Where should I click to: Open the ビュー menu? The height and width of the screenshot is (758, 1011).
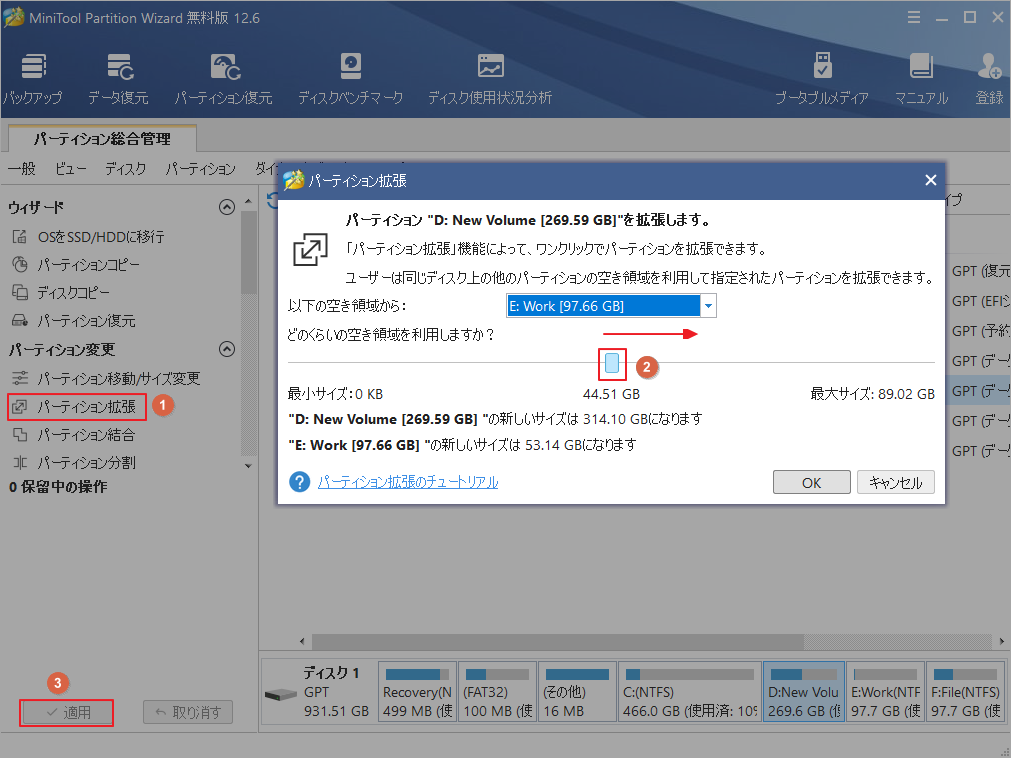(70, 169)
